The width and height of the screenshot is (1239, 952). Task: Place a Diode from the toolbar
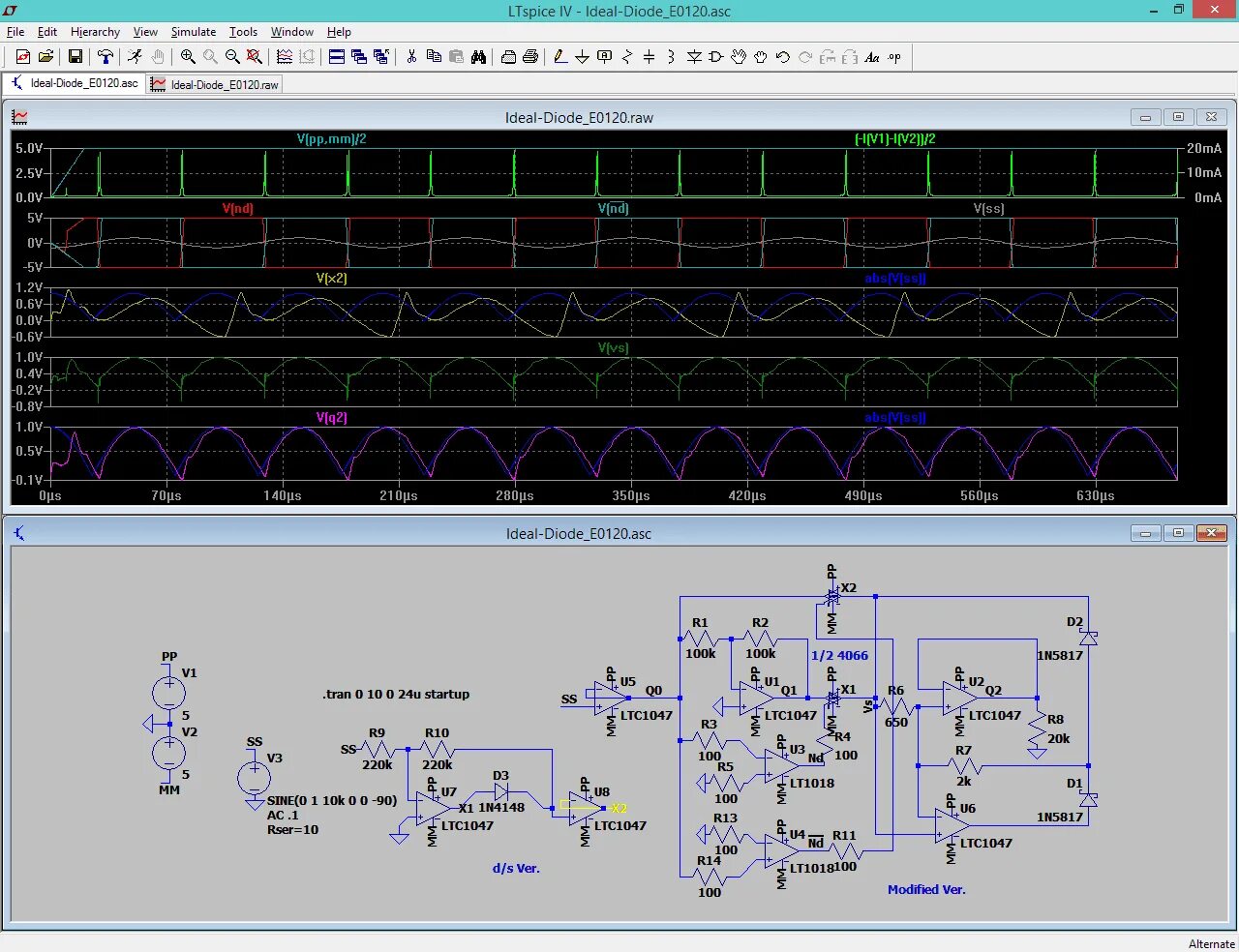coord(694,57)
